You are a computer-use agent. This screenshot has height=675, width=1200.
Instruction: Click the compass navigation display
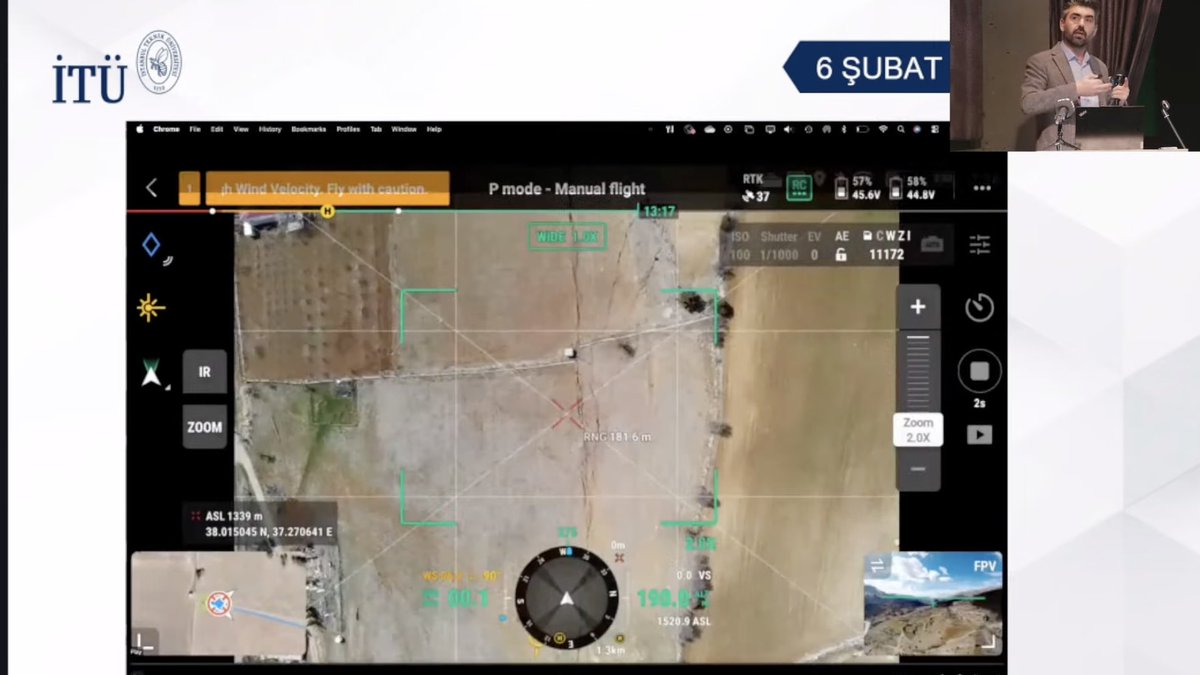click(566, 597)
